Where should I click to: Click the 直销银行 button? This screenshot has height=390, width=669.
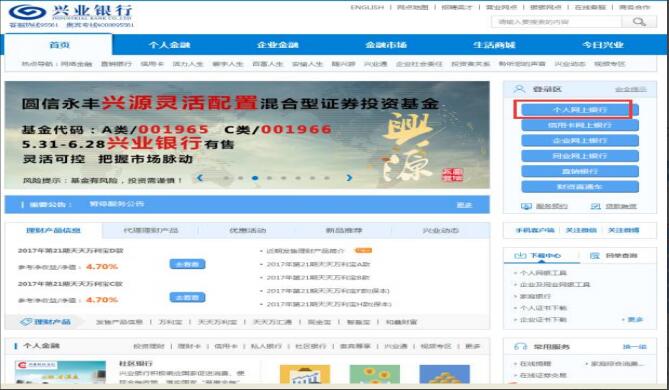(x=580, y=171)
